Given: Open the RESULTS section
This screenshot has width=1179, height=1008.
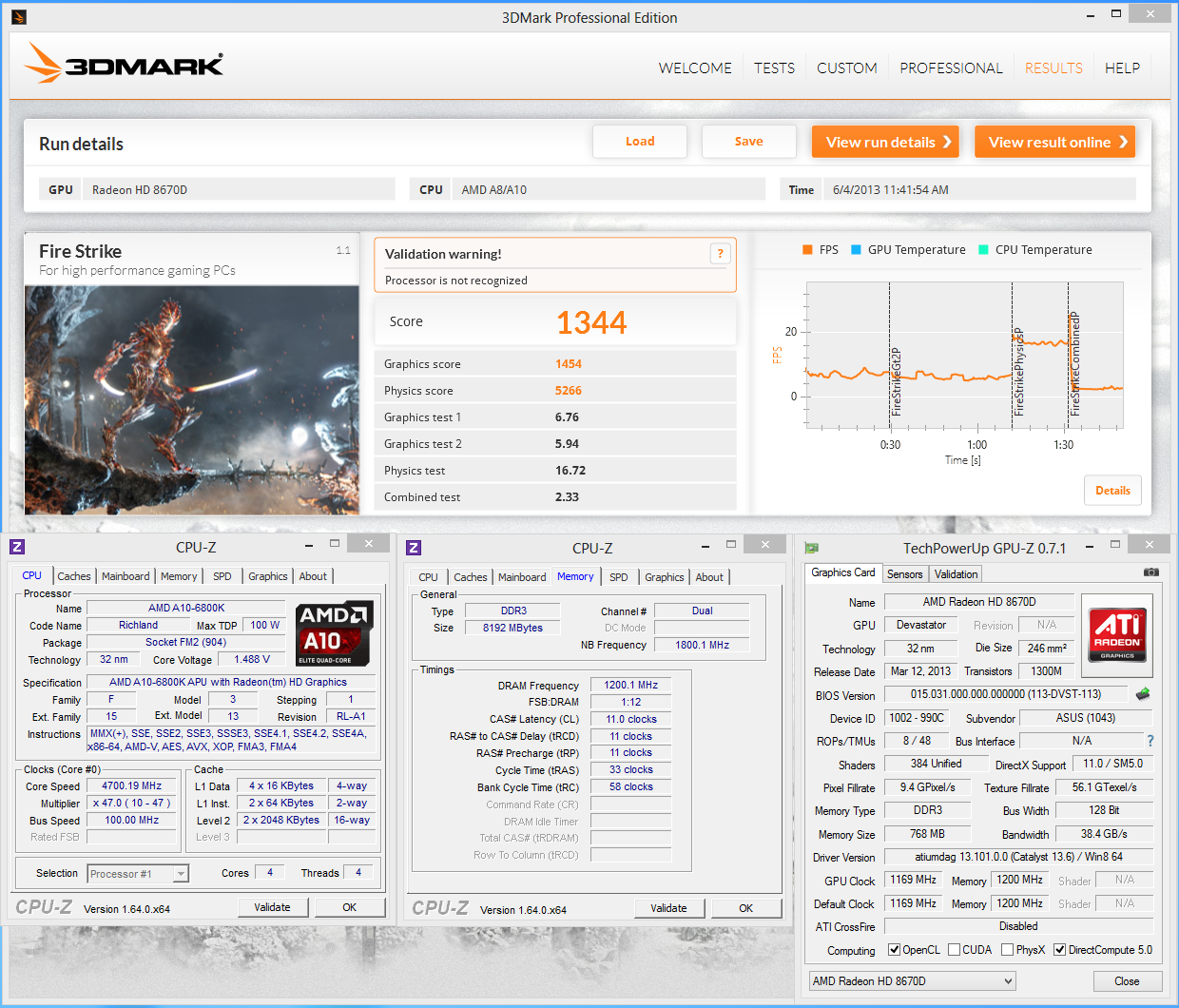Looking at the screenshot, I should (1053, 68).
